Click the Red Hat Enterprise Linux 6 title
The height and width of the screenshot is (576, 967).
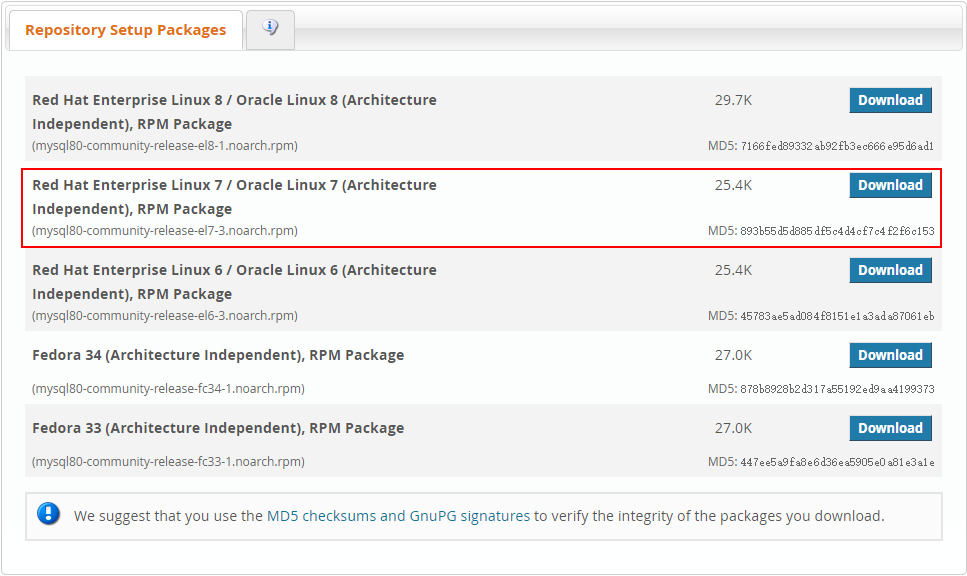(234, 282)
